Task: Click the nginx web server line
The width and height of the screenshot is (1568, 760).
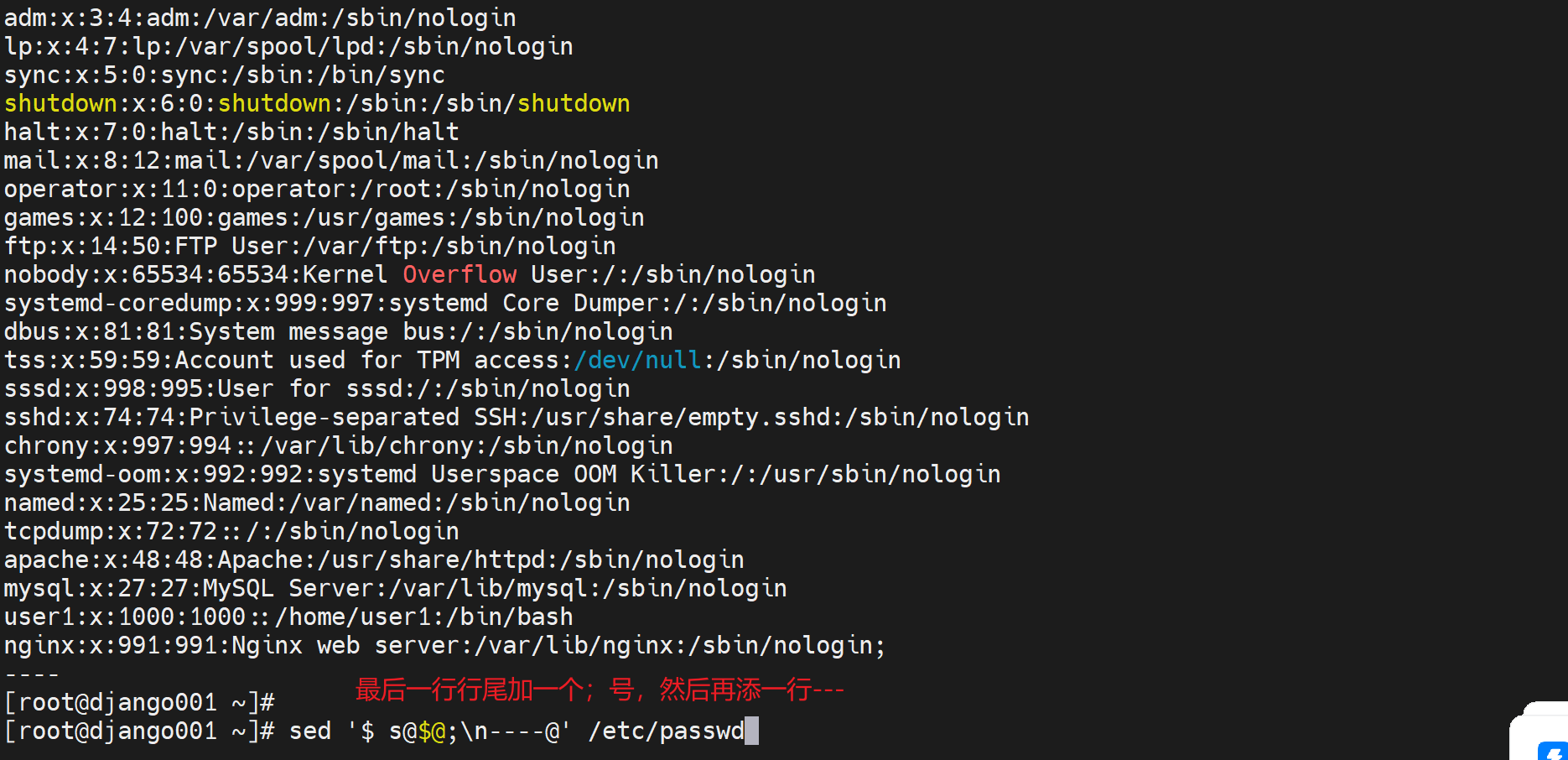Action: [444, 645]
